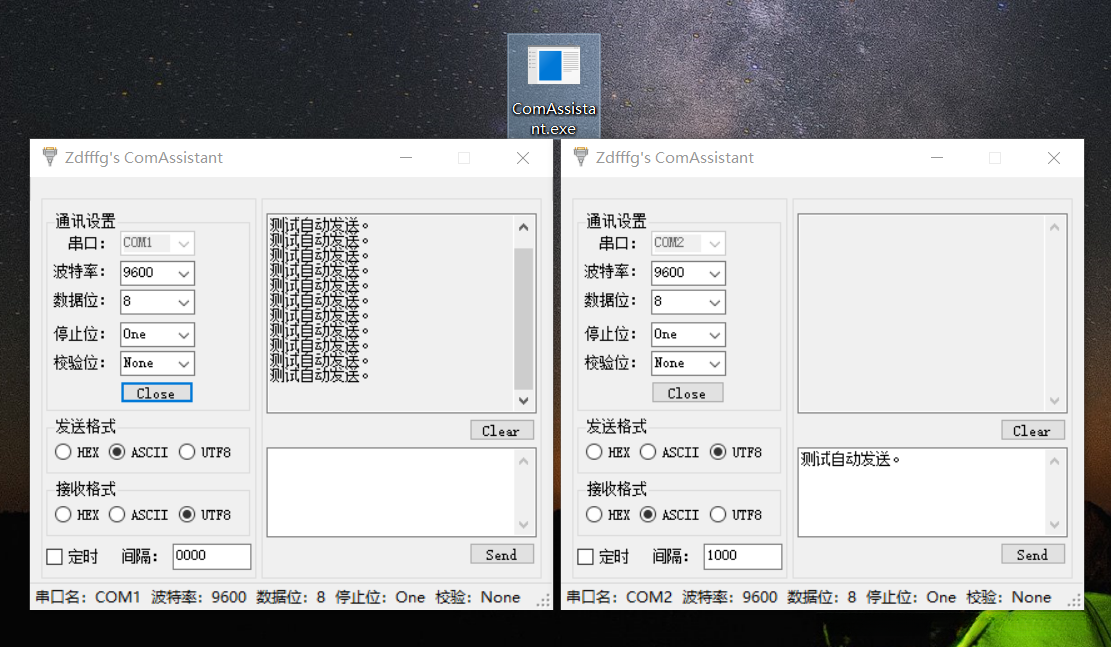Open 数据位 data bits dropdown in COM2 window
This screenshot has height=647, width=1111.
[x=688, y=302]
